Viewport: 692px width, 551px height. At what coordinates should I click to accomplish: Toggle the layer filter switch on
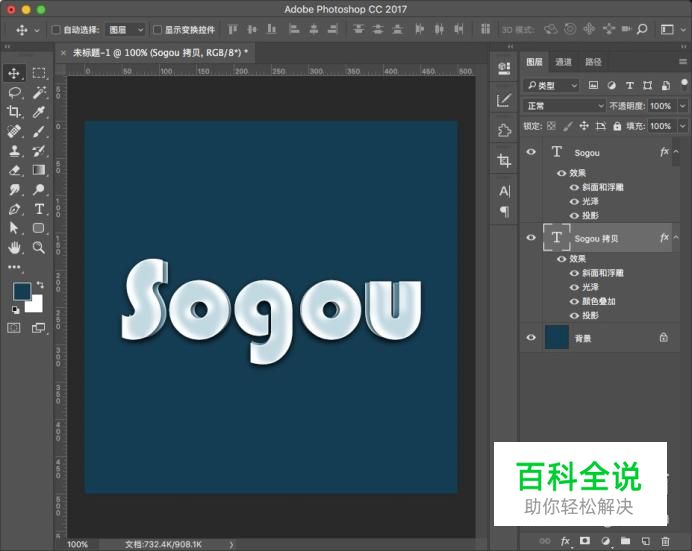point(684,84)
